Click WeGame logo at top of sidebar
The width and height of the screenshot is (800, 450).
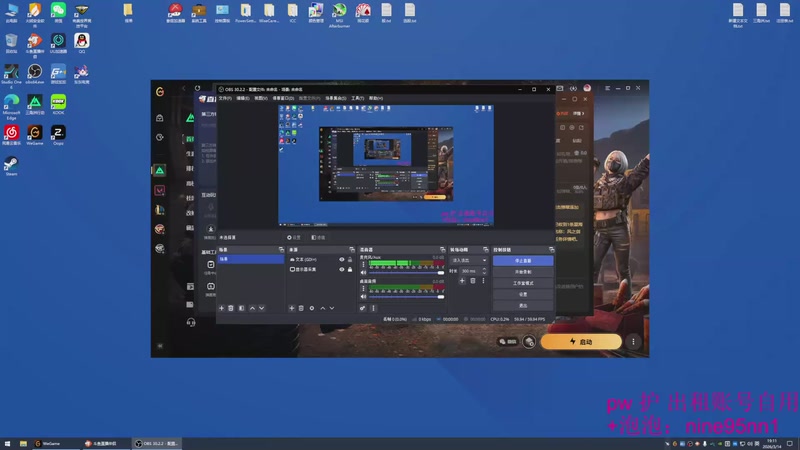point(160,92)
